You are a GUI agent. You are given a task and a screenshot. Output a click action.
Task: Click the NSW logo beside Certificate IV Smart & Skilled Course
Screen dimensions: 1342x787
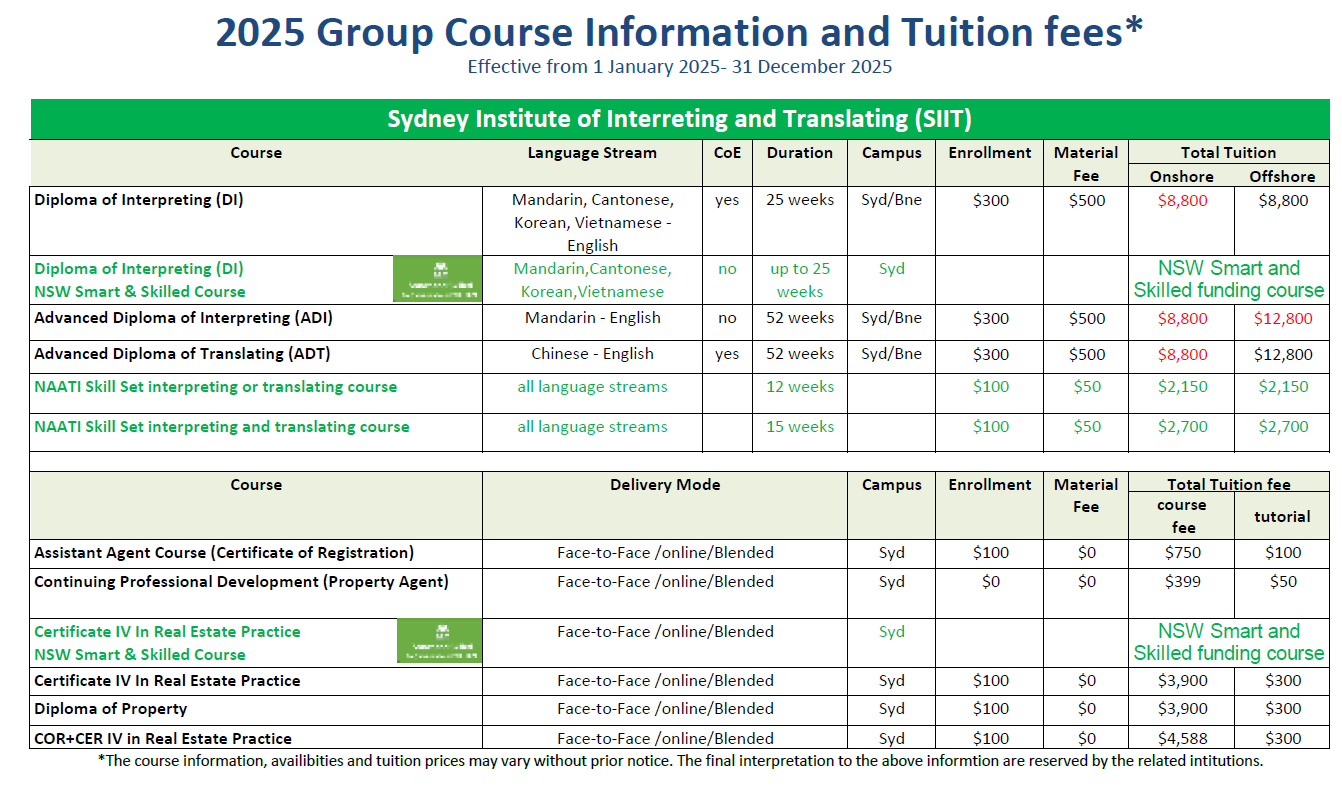coord(439,641)
